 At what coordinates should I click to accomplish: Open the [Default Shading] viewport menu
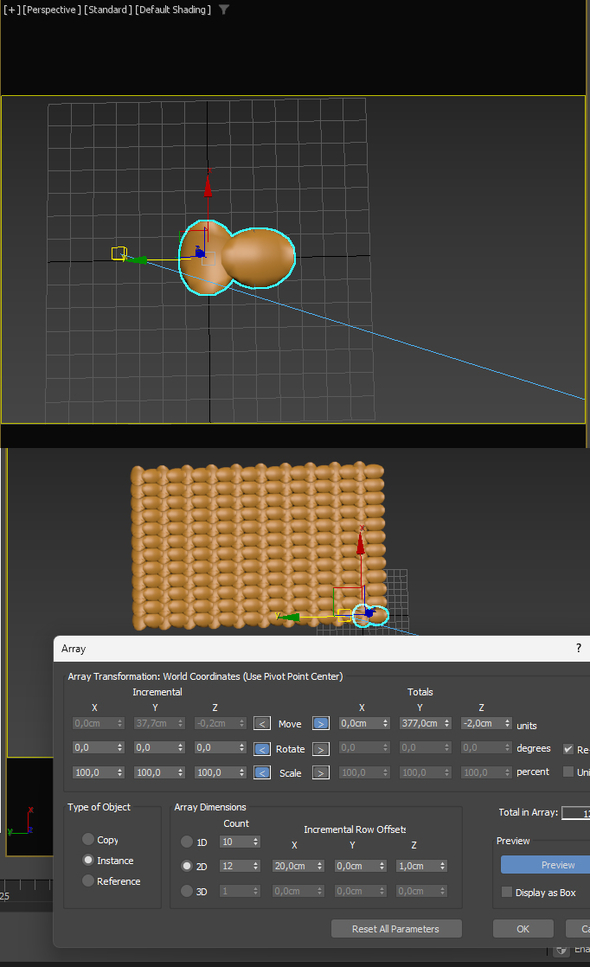pyautogui.click(x=173, y=9)
